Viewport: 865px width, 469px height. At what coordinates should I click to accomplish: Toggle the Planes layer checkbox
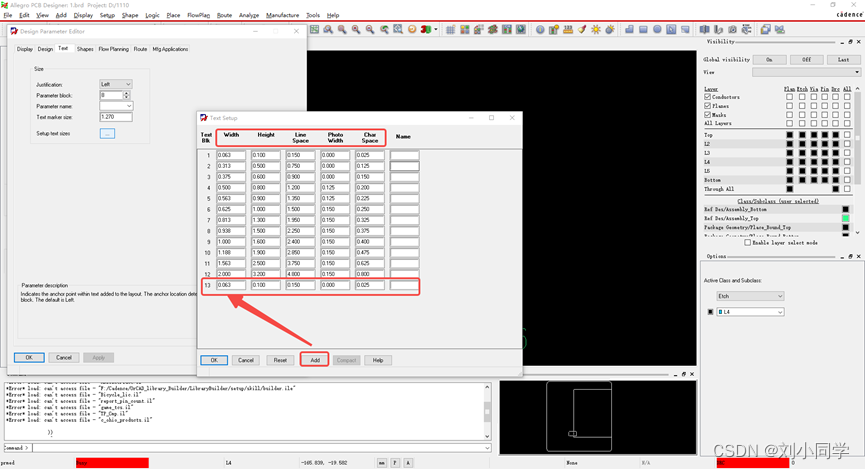click(x=708, y=106)
